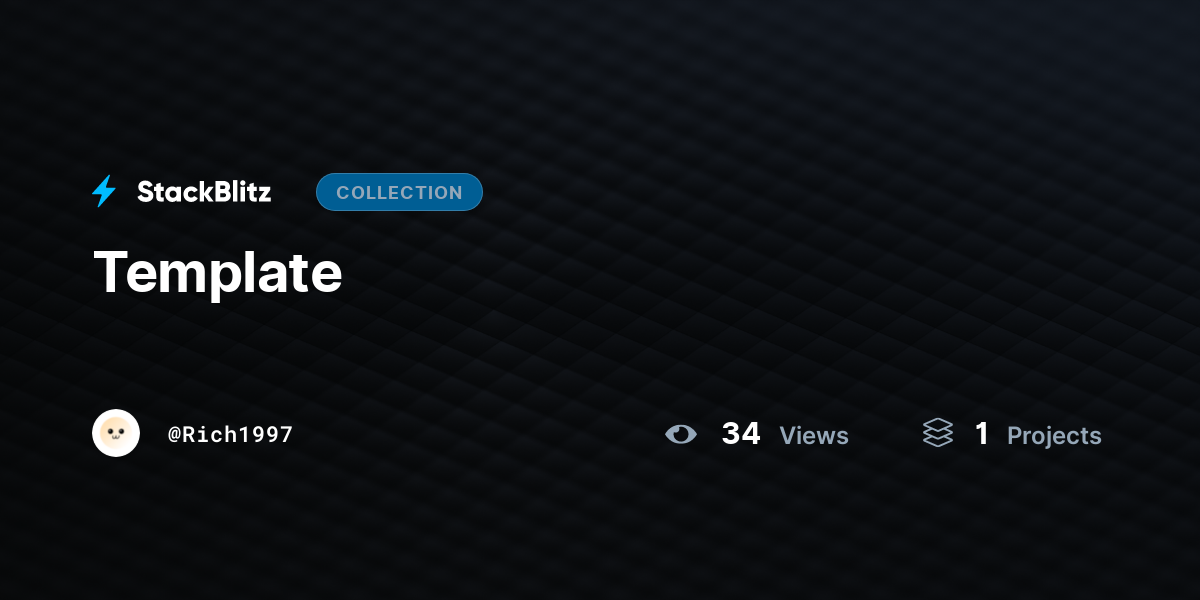Click the stacked layers projects icon

pos(938,433)
